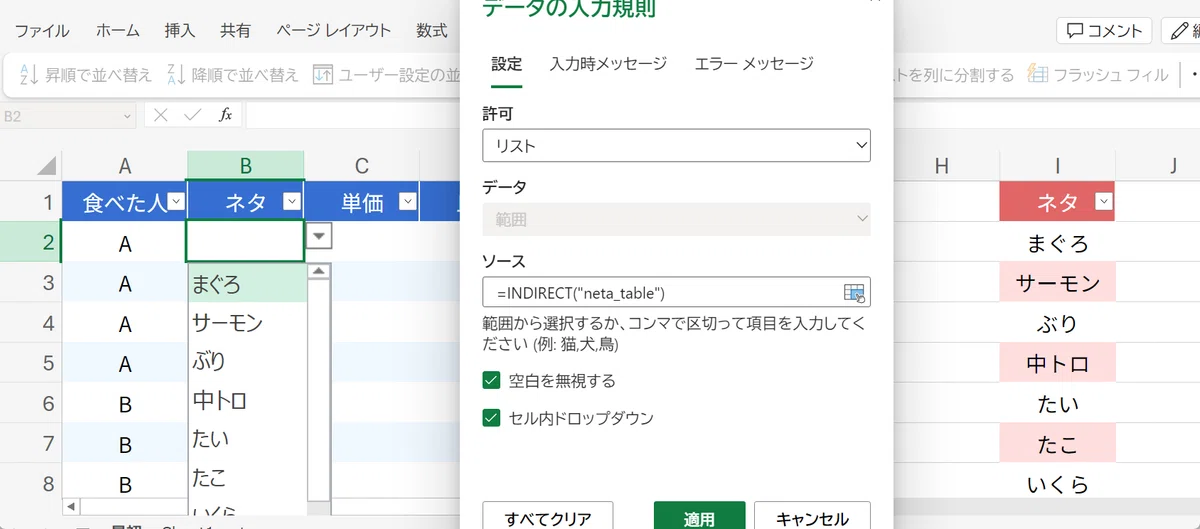Image resolution: width=1200 pixels, height=529 pixels.
Task: Open the 数式 ribbon tab
Action: [432, 30]
